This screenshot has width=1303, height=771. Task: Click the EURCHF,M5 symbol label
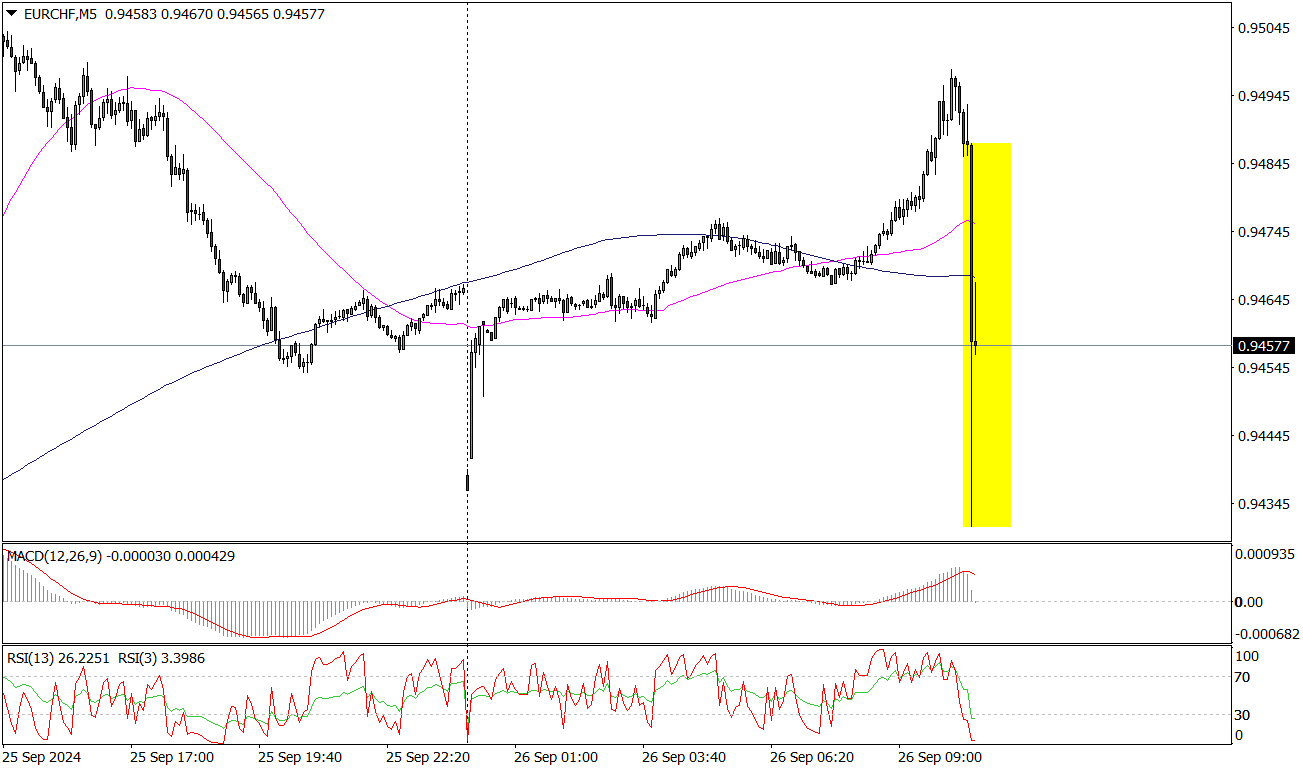[59, 15]
